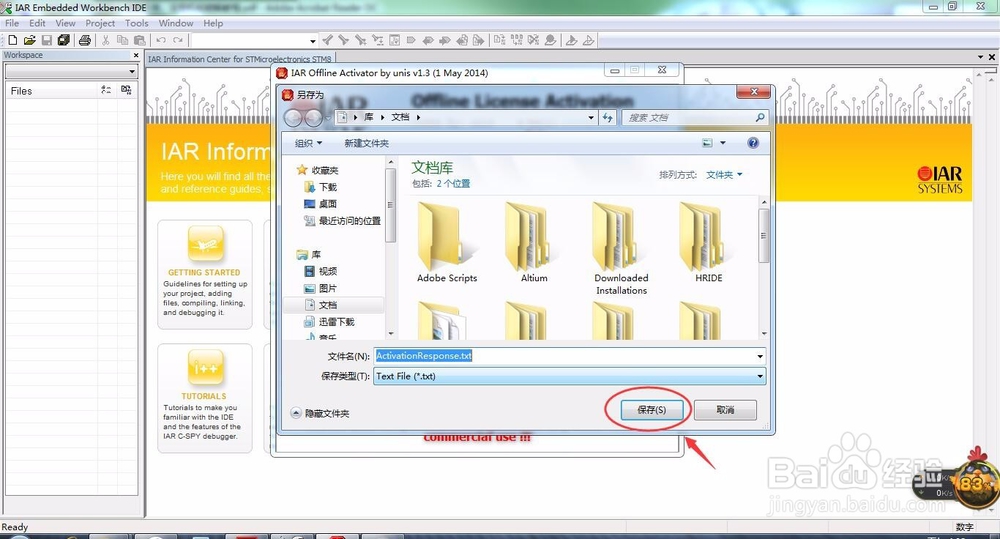The width and height of the screenshot is (1000, 539).
Task: Click the Back arrow in the Save As dialog
Action: [294, 118]
